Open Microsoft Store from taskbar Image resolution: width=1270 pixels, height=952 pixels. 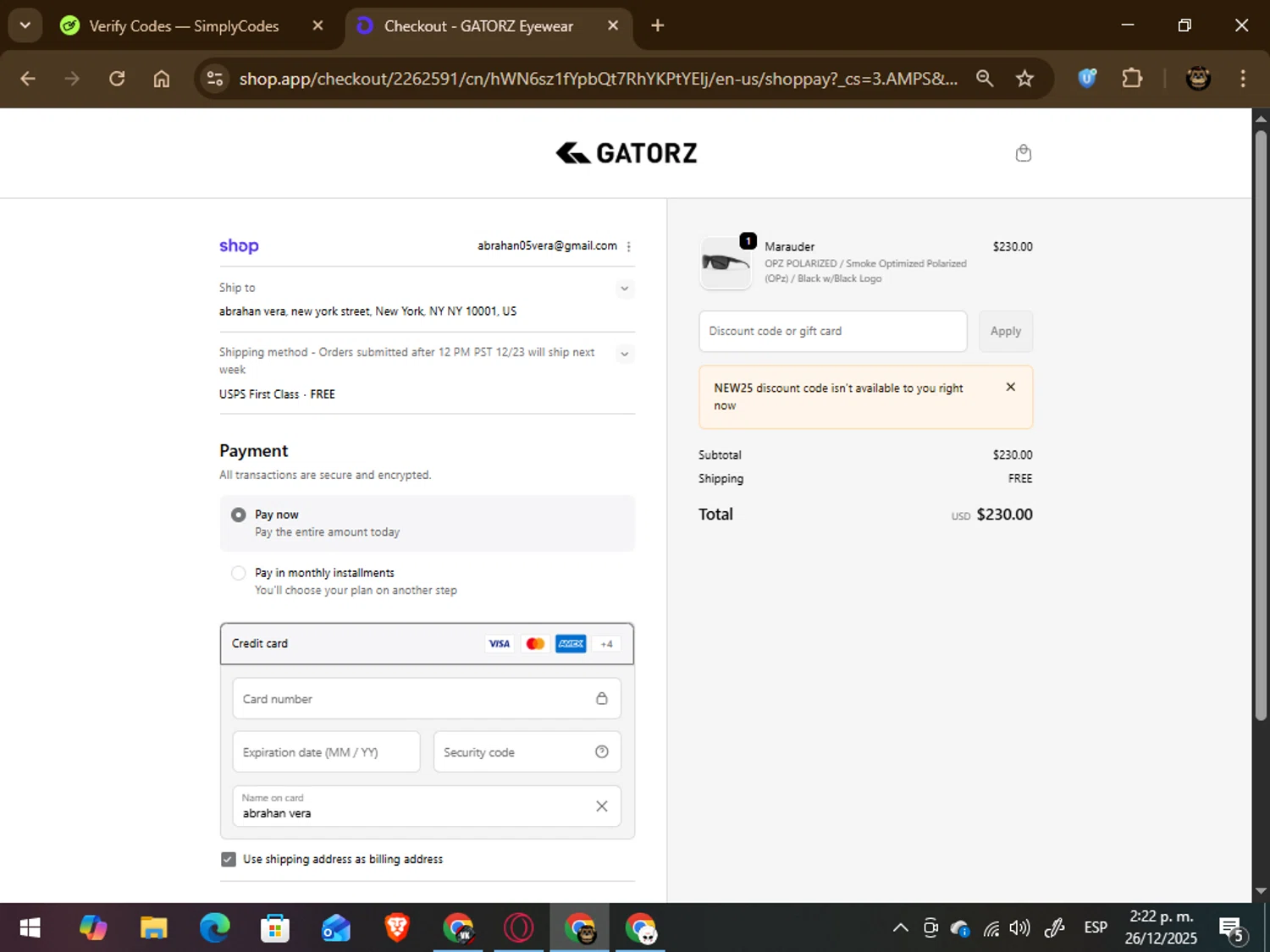(275, 928)
